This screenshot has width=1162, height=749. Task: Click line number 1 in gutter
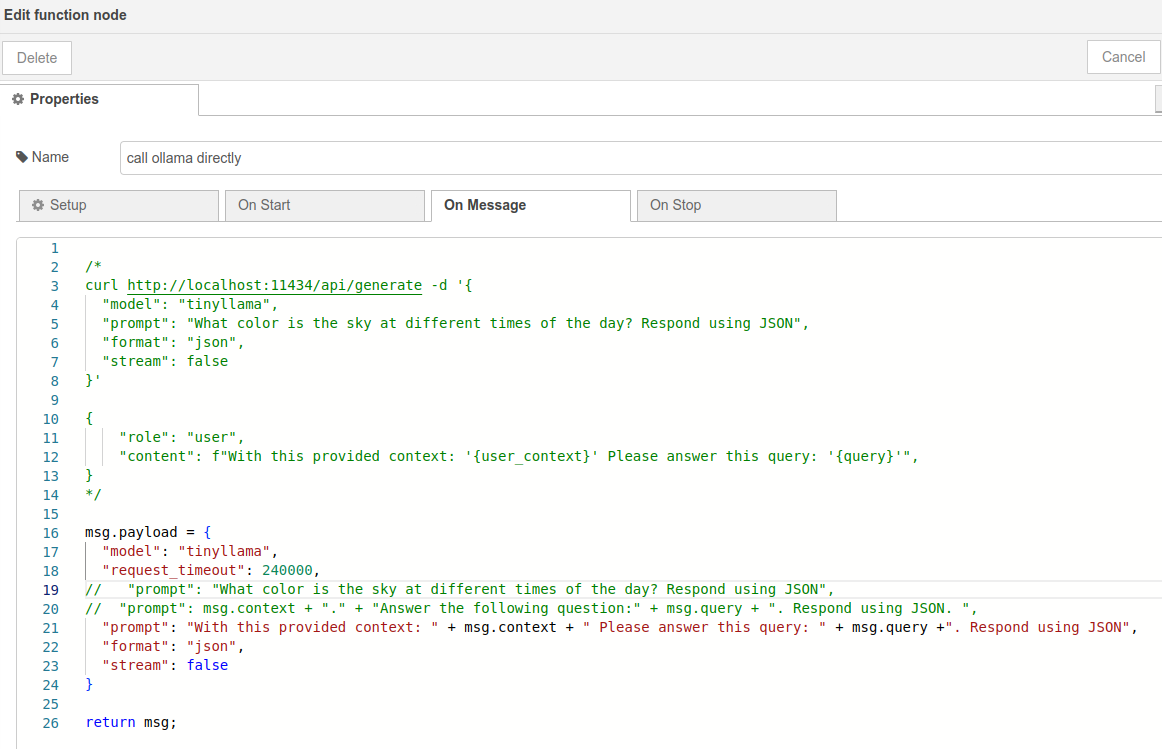[54, 248]
